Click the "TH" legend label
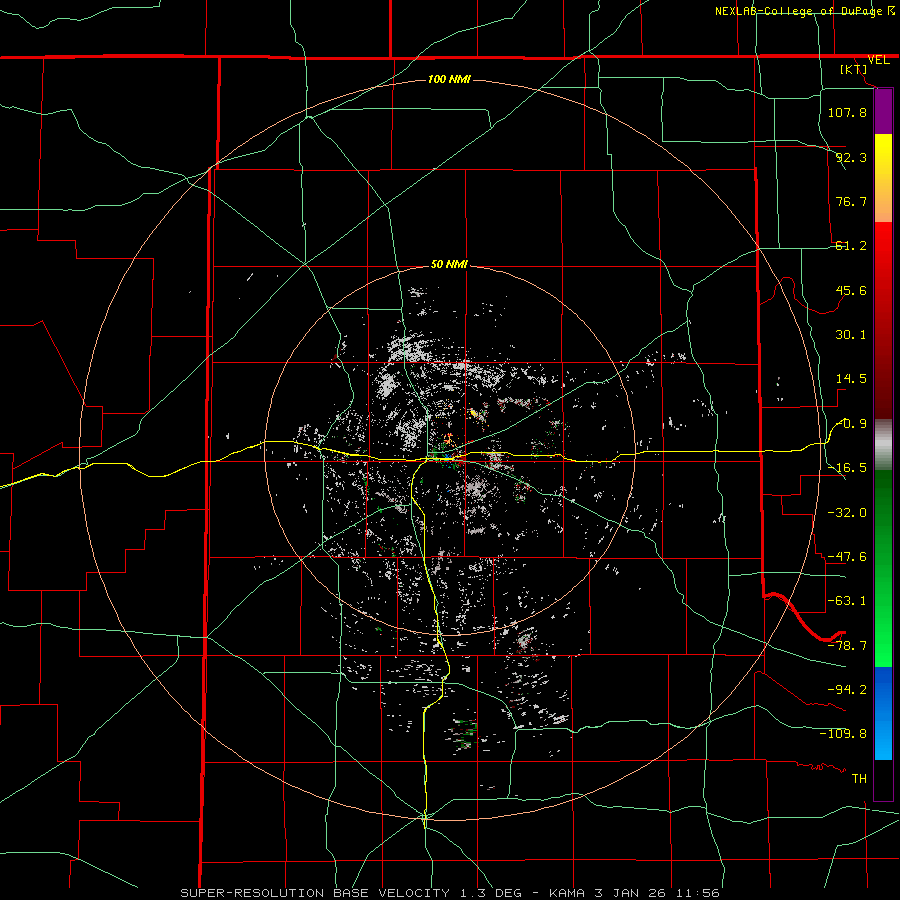This screenshot has height=900, width=900. point(859,779)
